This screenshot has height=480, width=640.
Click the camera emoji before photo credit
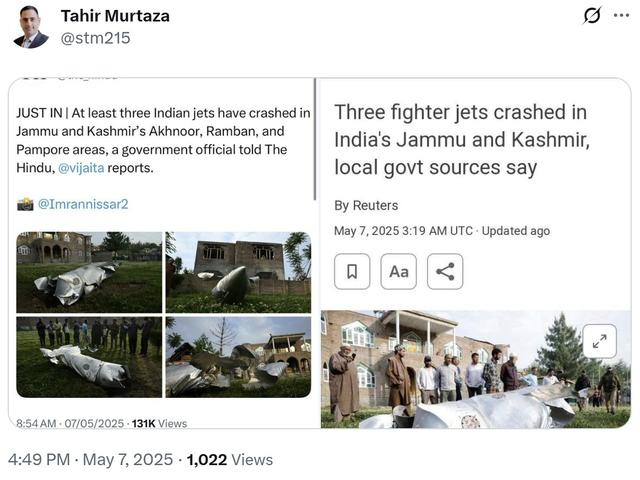point(25,204)
